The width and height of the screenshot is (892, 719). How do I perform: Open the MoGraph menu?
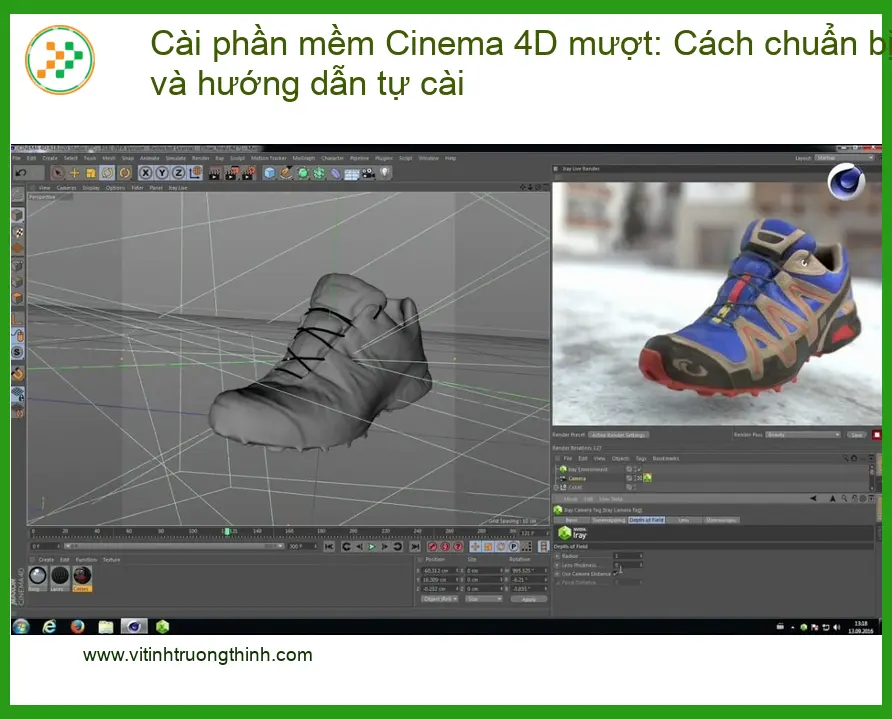[304, 158]
